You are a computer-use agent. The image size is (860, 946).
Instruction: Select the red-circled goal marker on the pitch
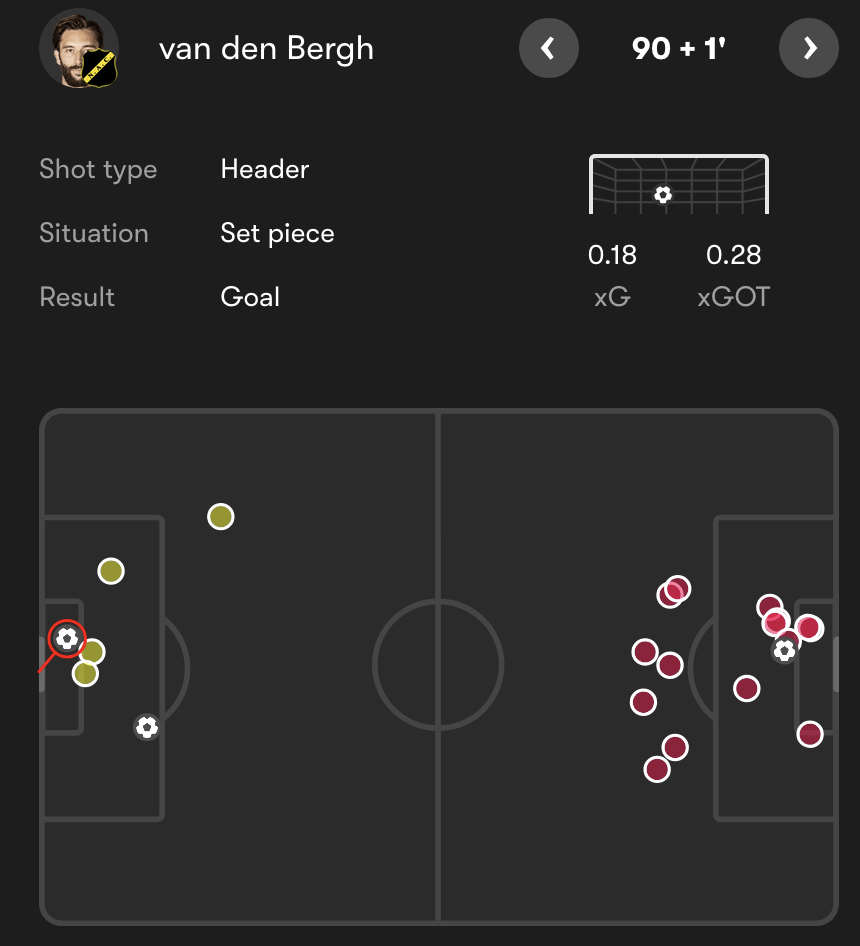coord(67,638)
